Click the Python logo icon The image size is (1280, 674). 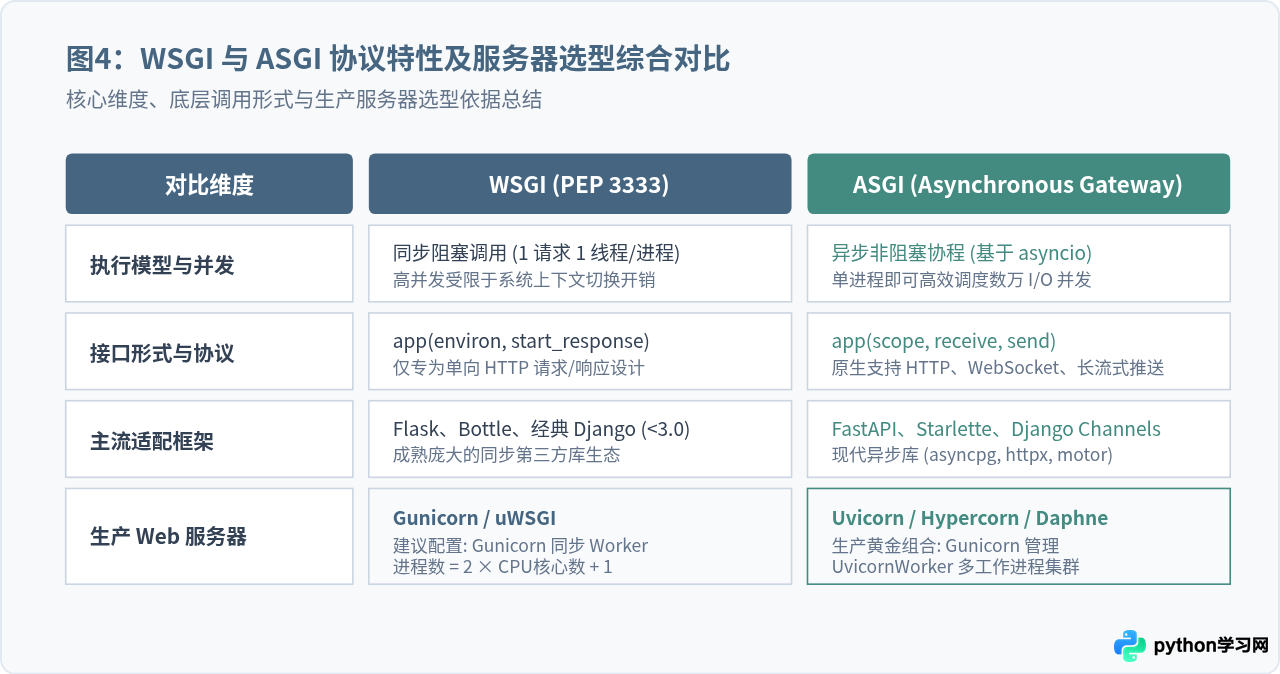tap(1130, 646)
